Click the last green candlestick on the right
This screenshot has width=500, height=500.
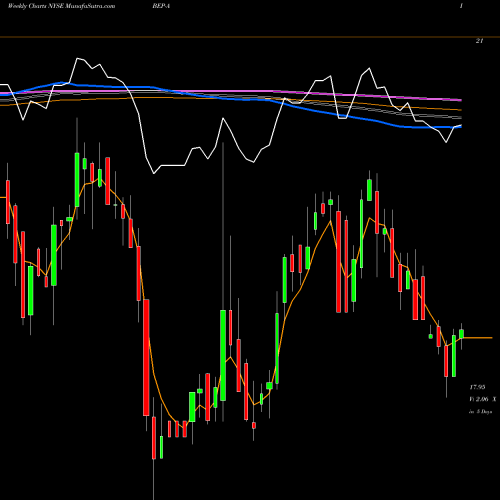[x=461, y=334]
